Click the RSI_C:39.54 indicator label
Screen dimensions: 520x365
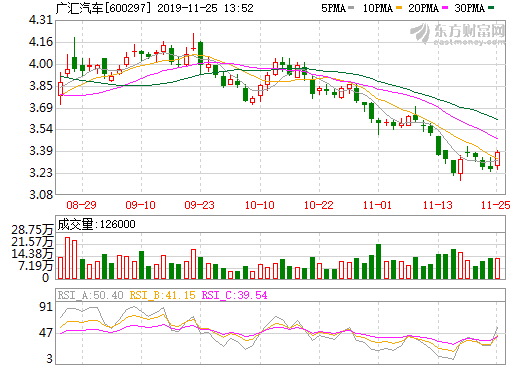[235, 295]
